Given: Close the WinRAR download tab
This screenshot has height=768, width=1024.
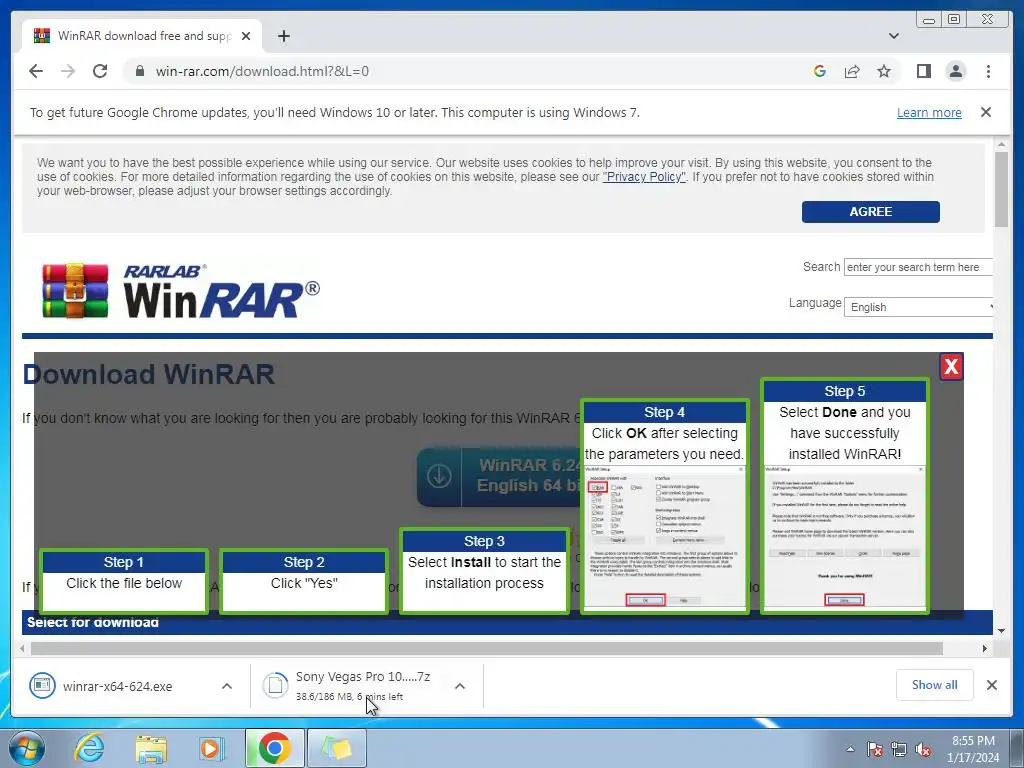Looking at the screenshot, I should point(246,36).
